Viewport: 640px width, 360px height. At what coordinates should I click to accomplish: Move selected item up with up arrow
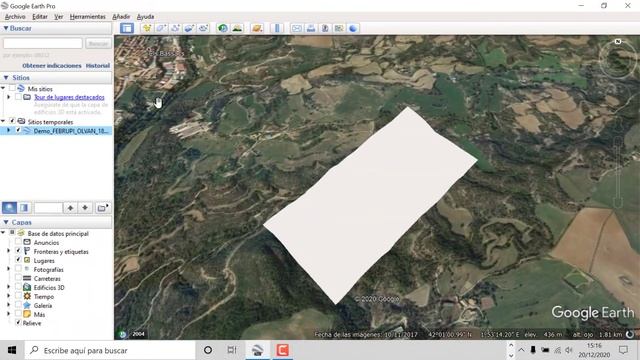coord(70,208)
